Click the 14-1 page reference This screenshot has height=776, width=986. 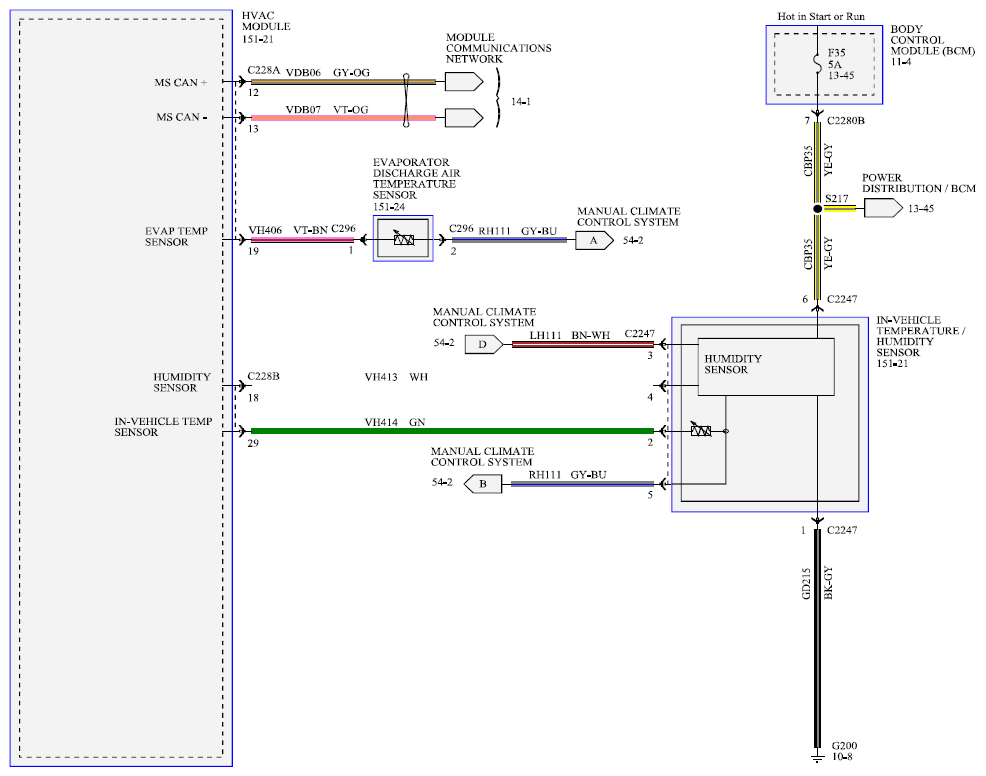pyautogui.click(x=521, y=101)
